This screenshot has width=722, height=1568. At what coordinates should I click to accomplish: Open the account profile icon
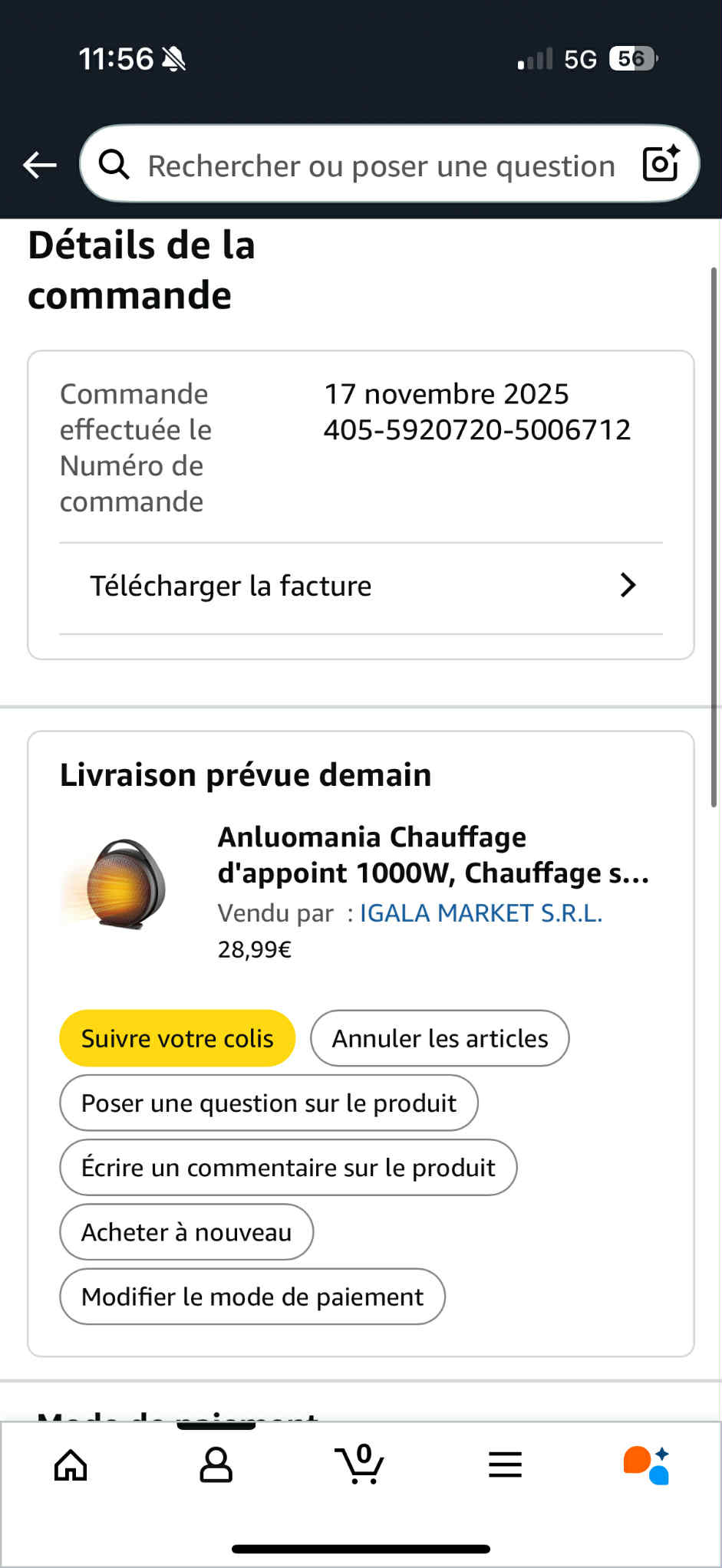click(x=216, y=1464)
